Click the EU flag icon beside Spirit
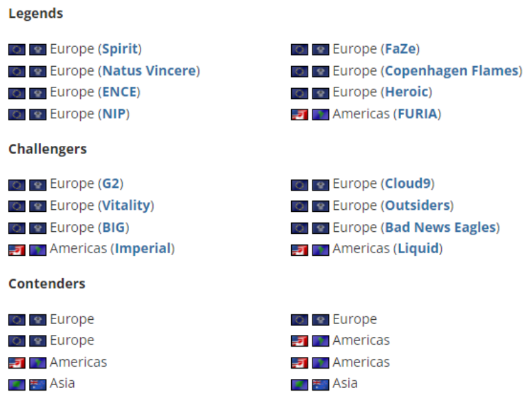This screenshot has width=531, height=401. coord(17,49)
